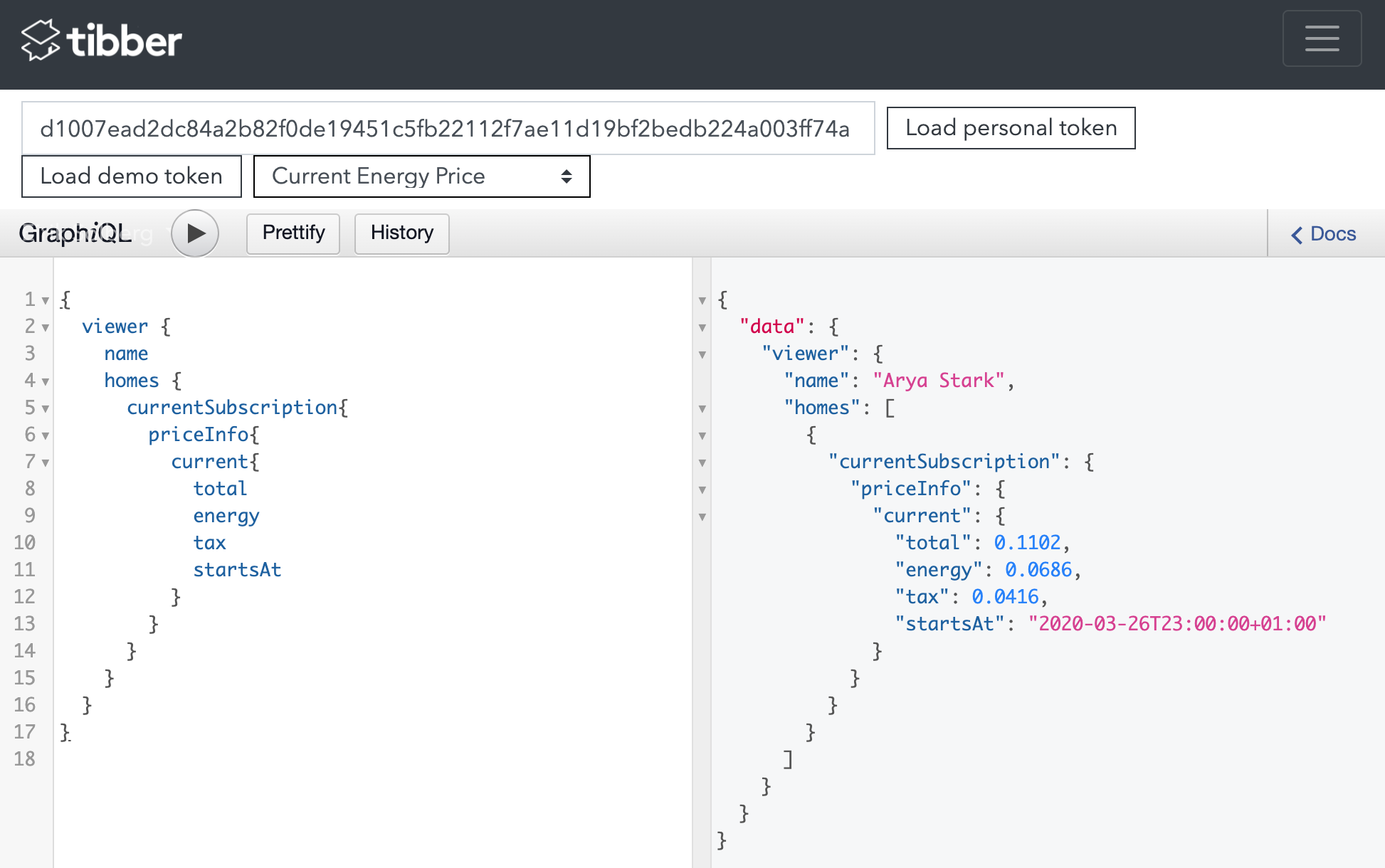Click the 'total' field in query editor

coord(220,489)
